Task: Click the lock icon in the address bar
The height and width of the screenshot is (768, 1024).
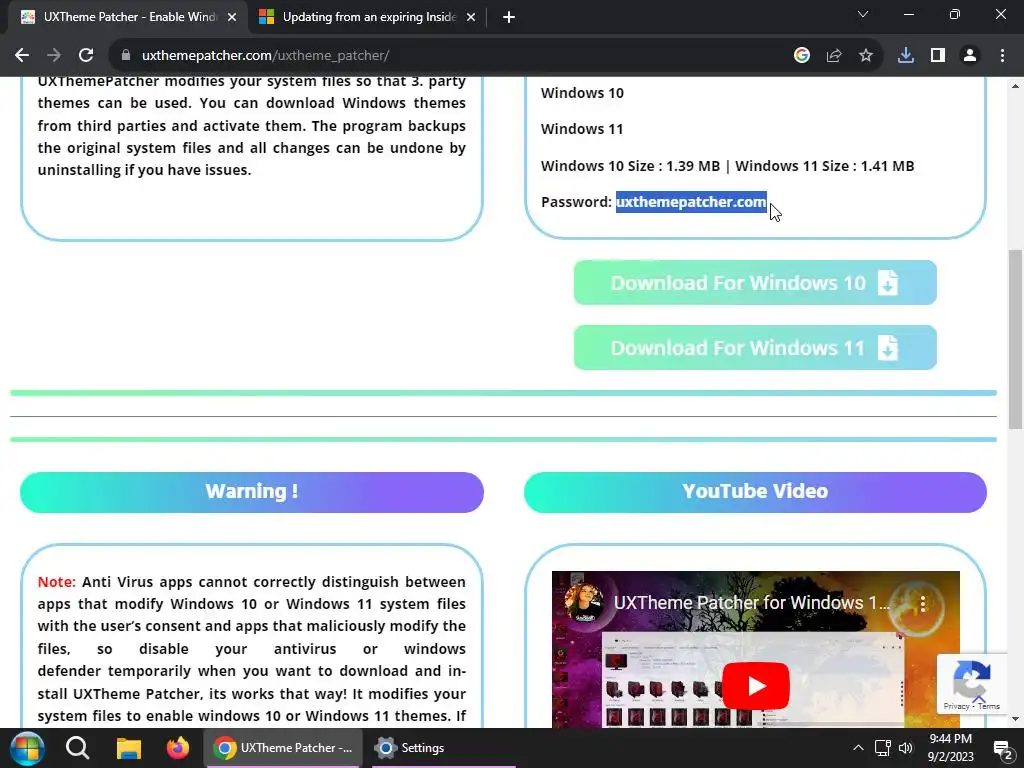Action: pyautogui.click(x=125, y=56)
